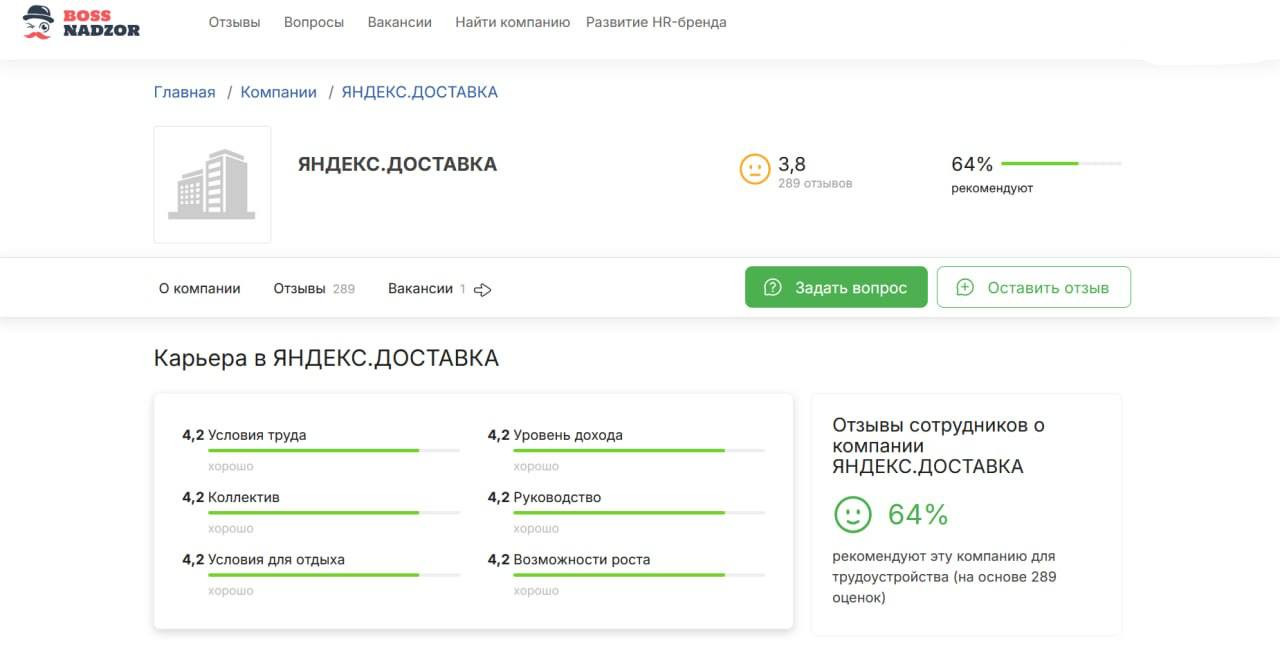Click Отзывы сотрудников о компании heading
The height and width of the screenshot is (648, 1280).
(939, 446)
